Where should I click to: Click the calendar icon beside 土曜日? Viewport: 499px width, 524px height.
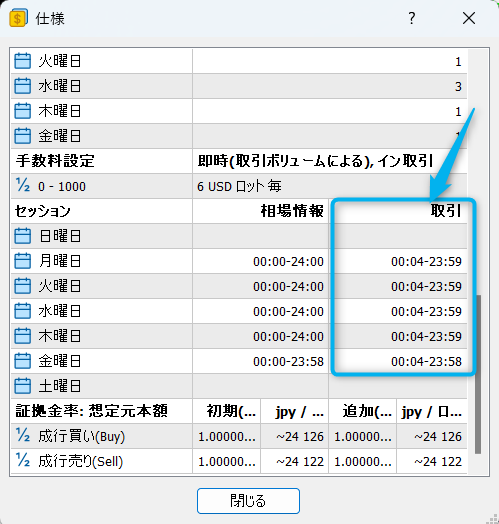click(x=22, y=386)
